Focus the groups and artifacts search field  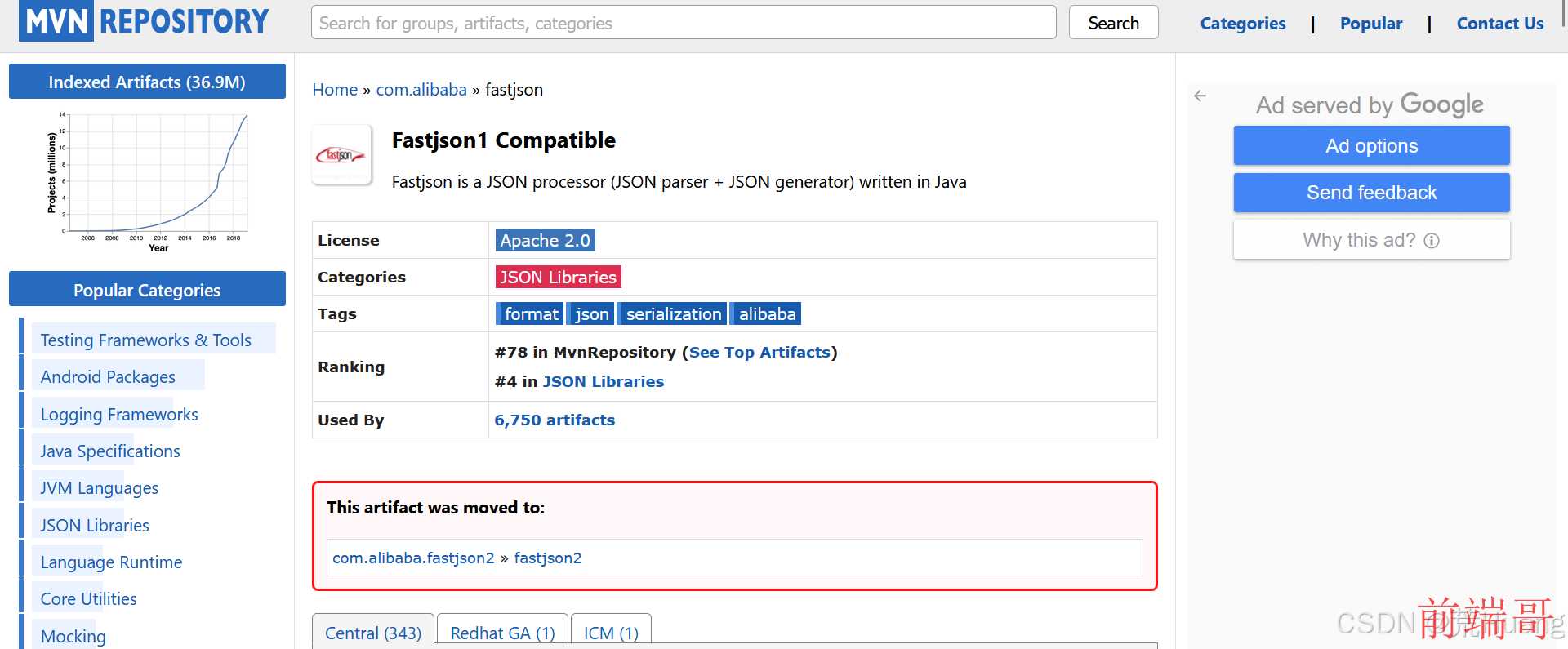tap(684, 23)
